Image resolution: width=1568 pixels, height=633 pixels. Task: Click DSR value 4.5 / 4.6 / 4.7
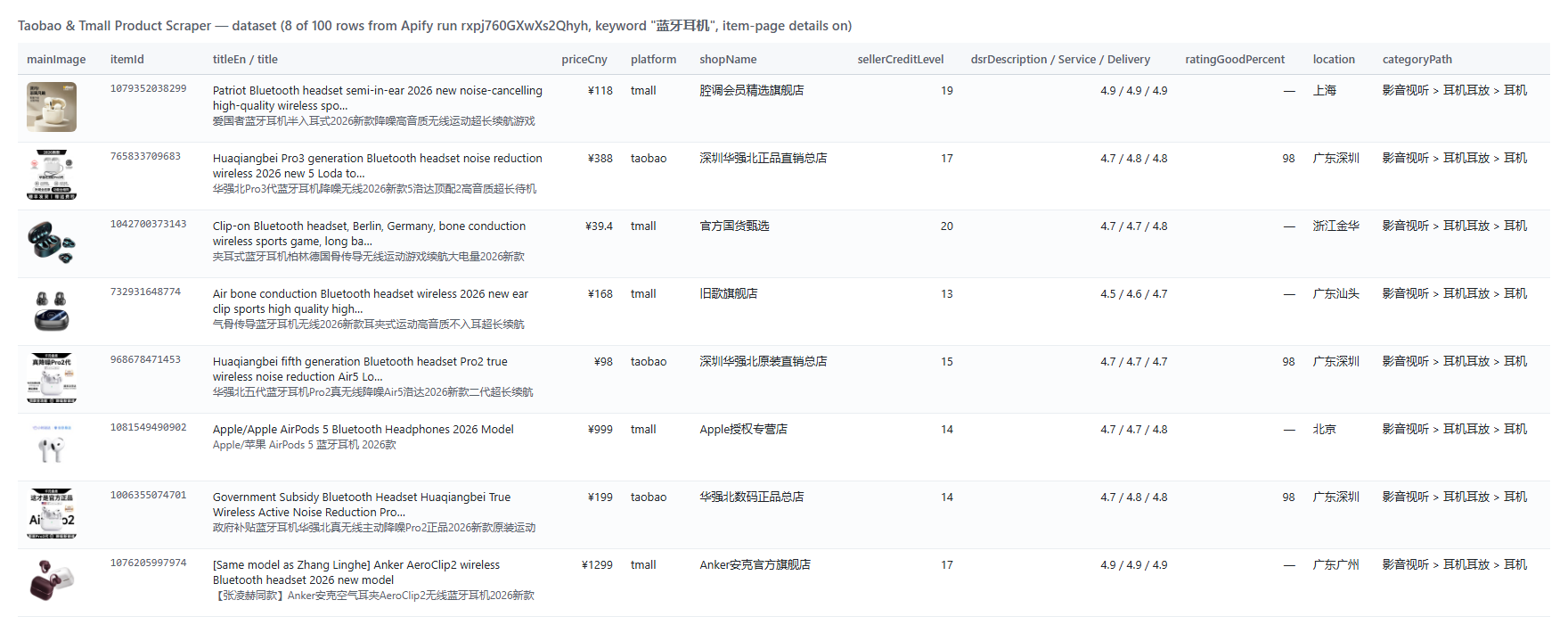tap(1133, 294)
